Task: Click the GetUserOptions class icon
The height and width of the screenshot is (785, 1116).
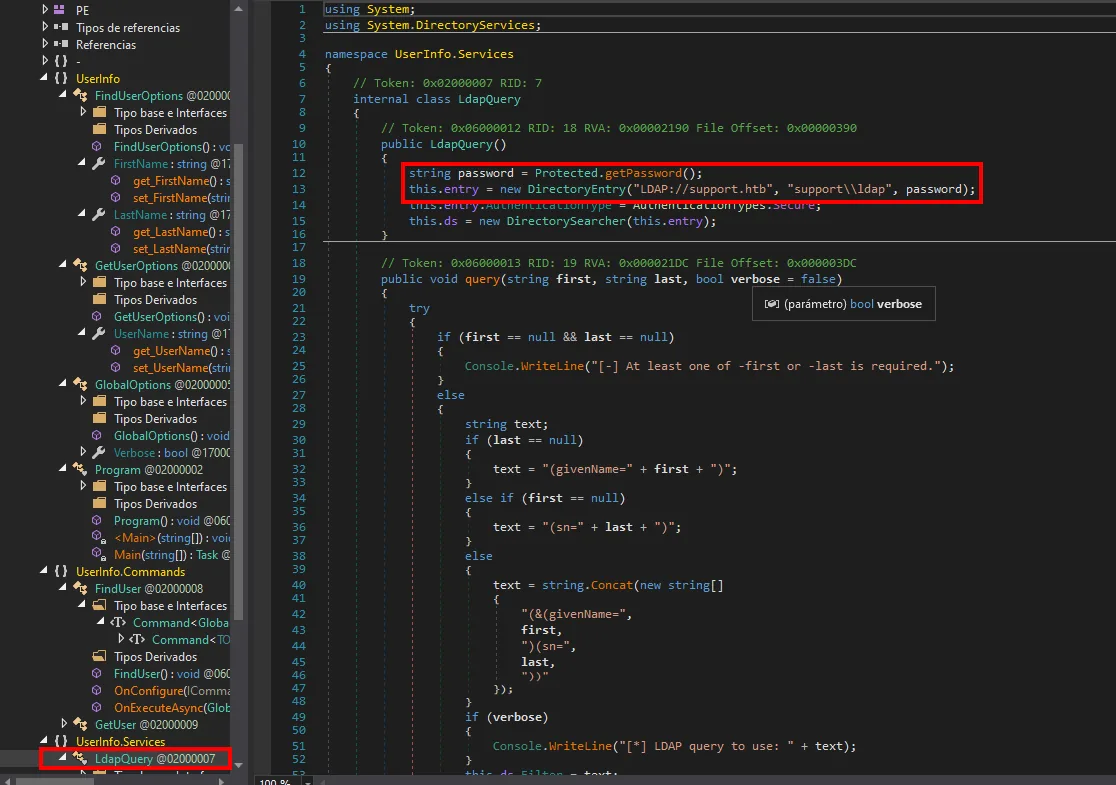Action: tap(80, 265)
